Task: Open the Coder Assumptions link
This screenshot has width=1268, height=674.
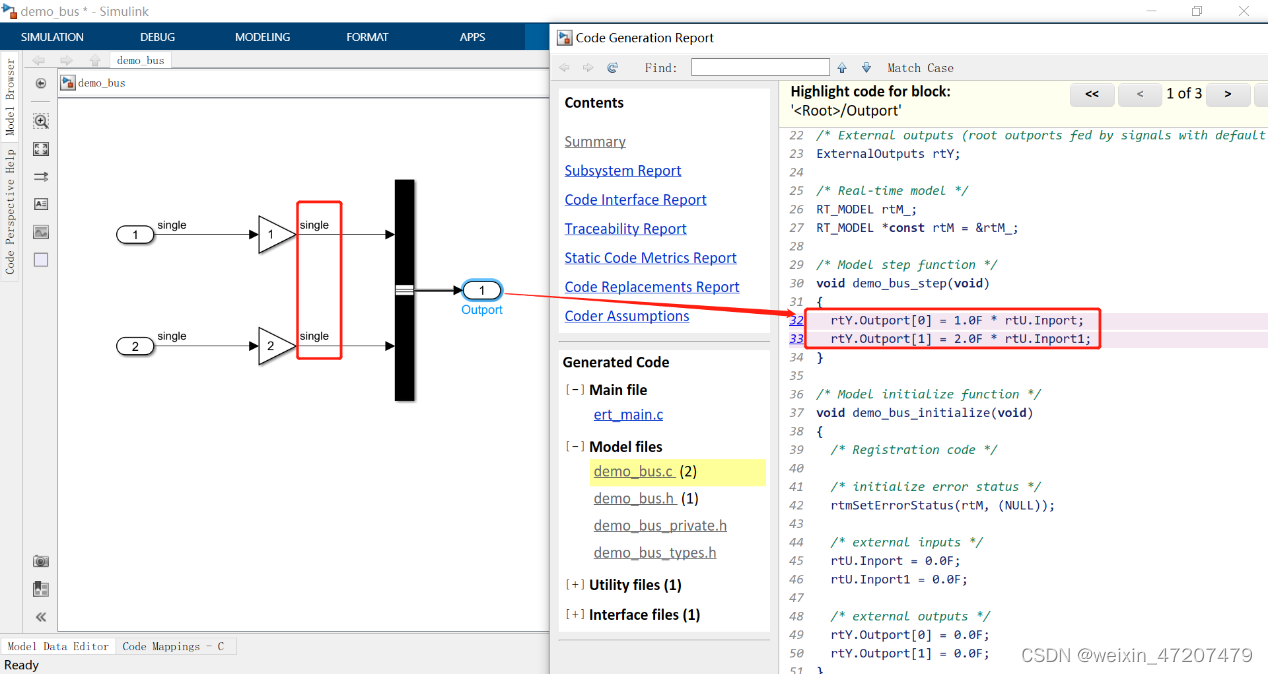Action: click(x=627, y=316)
